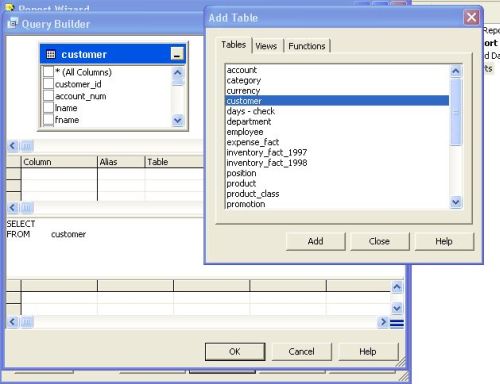Click left arrow of grid pane scrollbar
Image resolution: width=500 pixels, height=384 pixels.
12,207
